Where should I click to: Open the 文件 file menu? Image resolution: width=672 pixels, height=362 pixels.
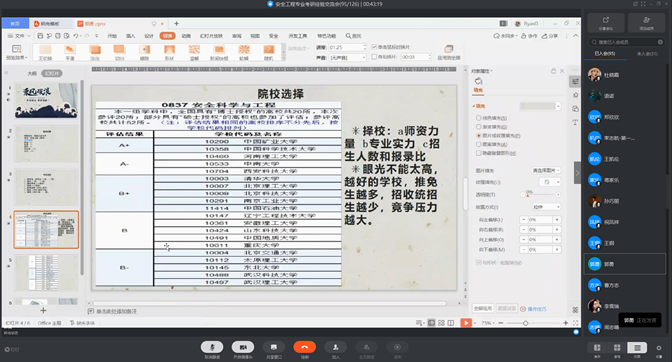20,36
